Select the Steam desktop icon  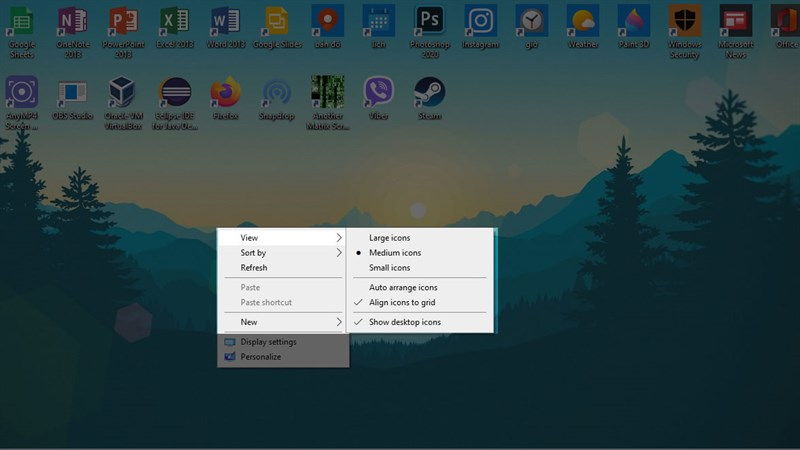430,98
